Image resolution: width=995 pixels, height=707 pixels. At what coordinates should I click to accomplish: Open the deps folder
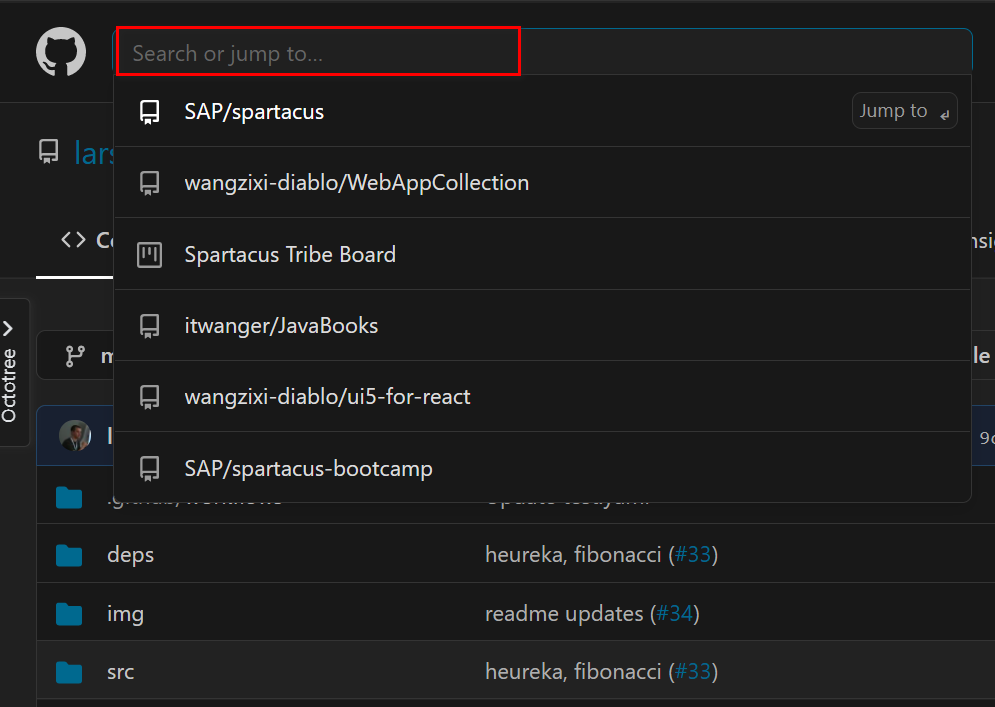[131, 555]
